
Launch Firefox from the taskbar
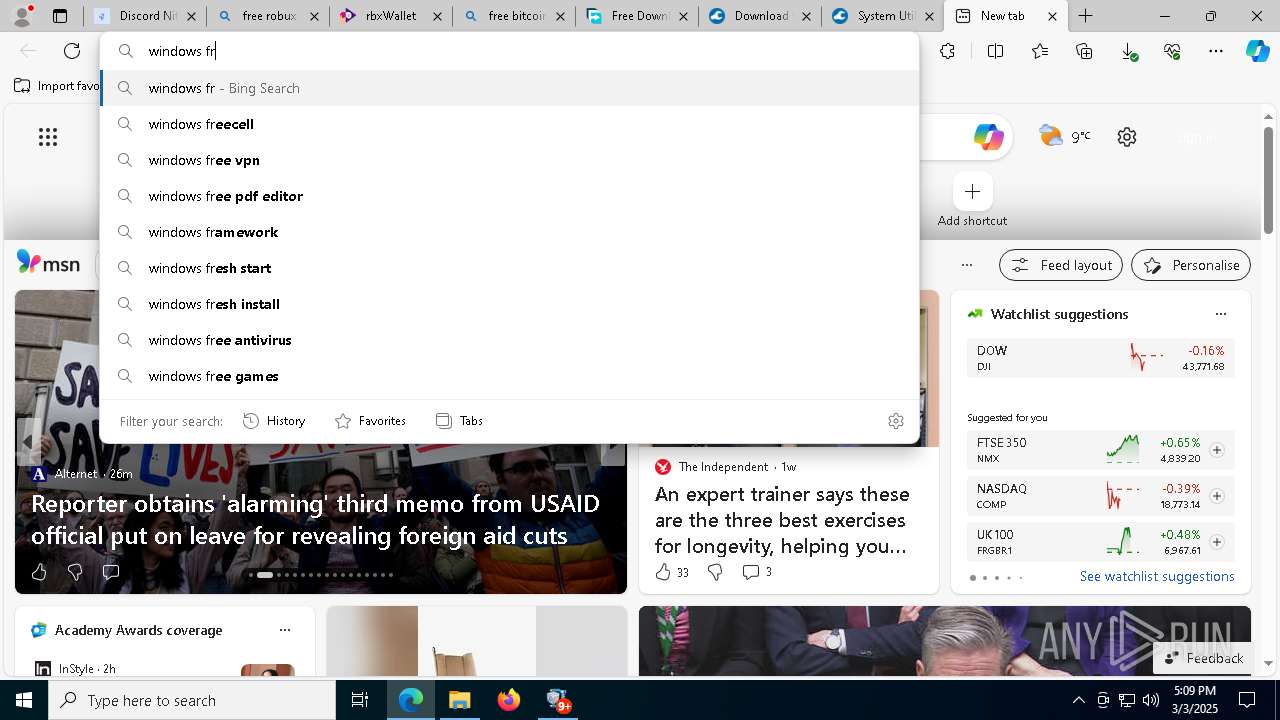(x=509, y=700)
